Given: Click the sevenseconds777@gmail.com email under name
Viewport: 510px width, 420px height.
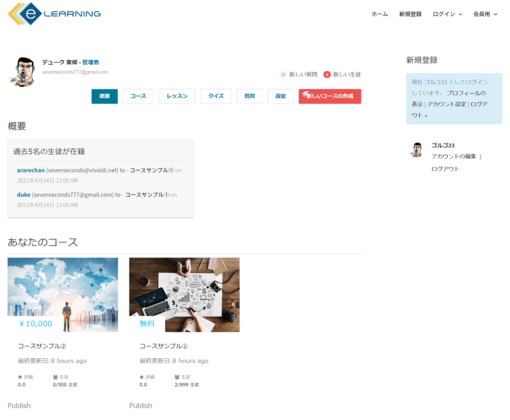Looking at the screenshot, I should [75, 72].
